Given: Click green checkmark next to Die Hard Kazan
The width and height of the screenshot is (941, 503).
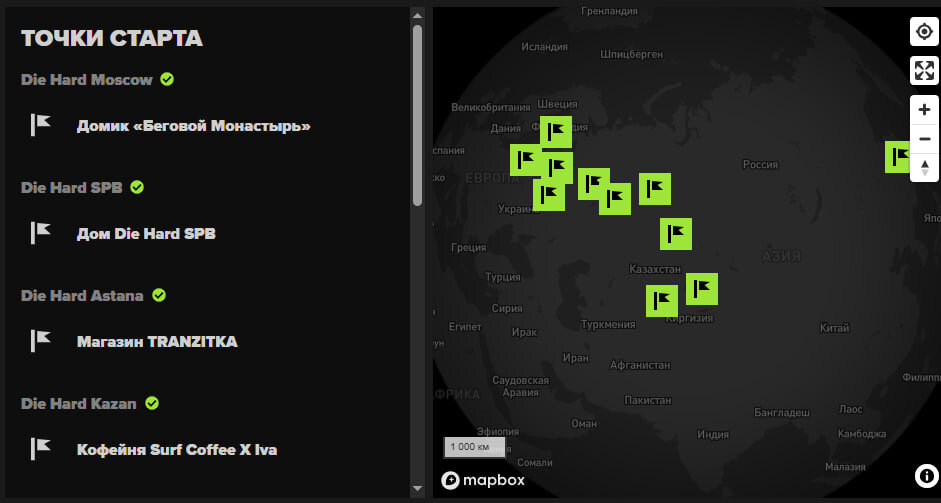Looking at the screenshot, I should point(152,403).
